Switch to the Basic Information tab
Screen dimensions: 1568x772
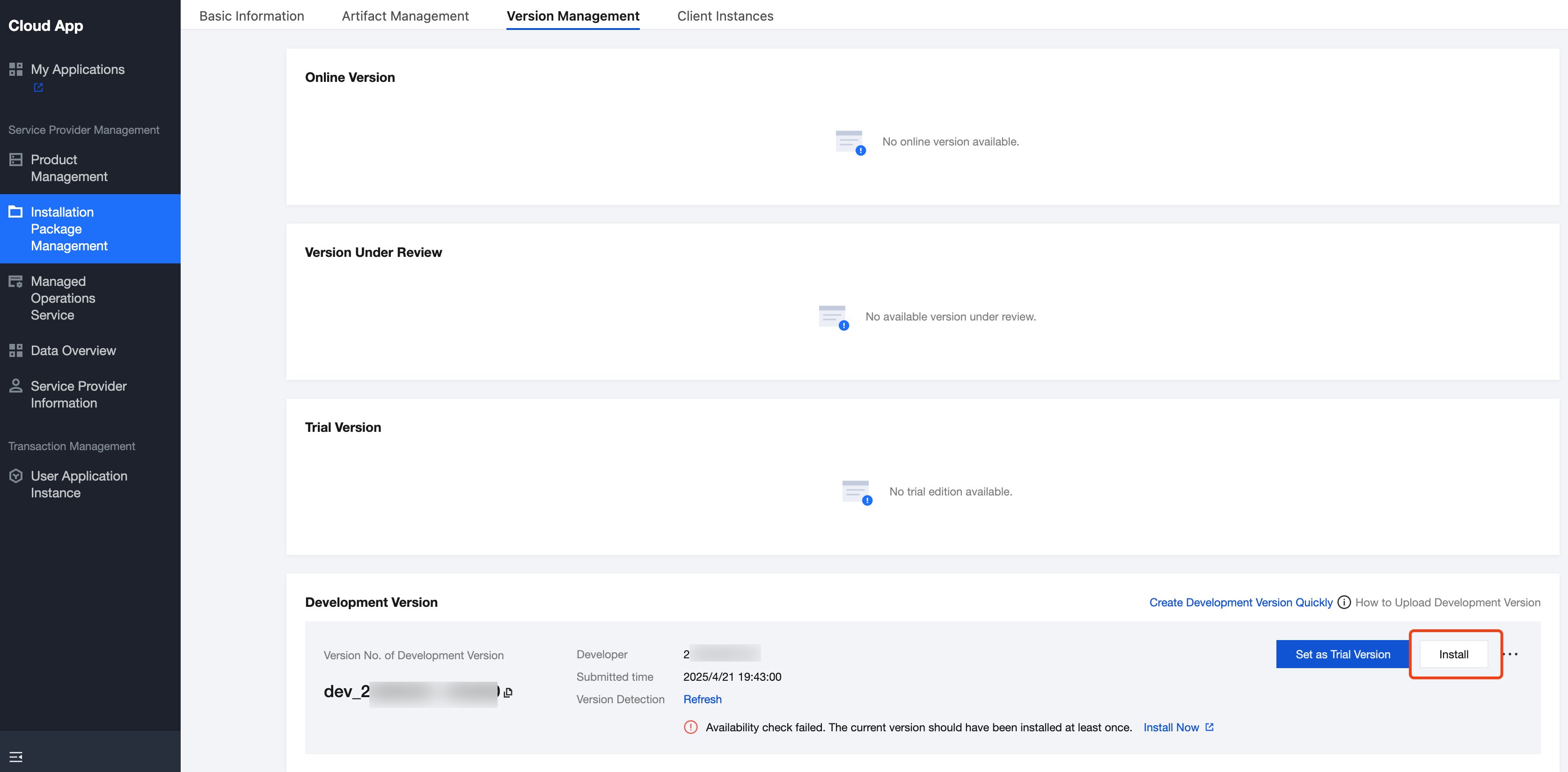tap(251, 16)
